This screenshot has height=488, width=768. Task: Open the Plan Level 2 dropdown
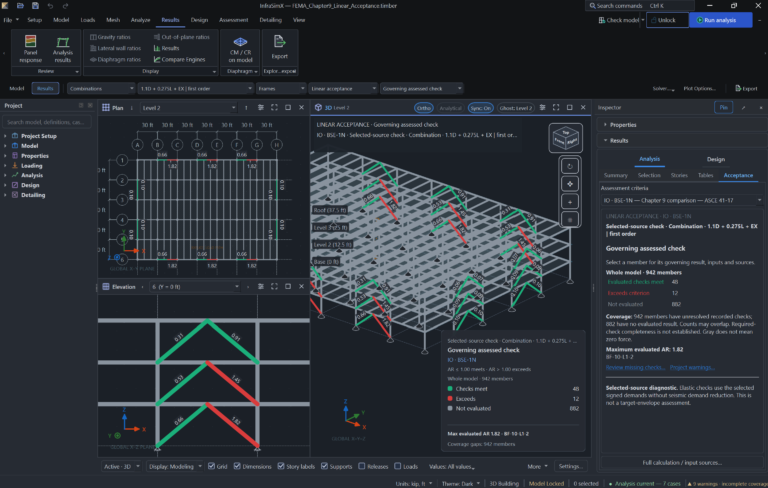(189, 108)
